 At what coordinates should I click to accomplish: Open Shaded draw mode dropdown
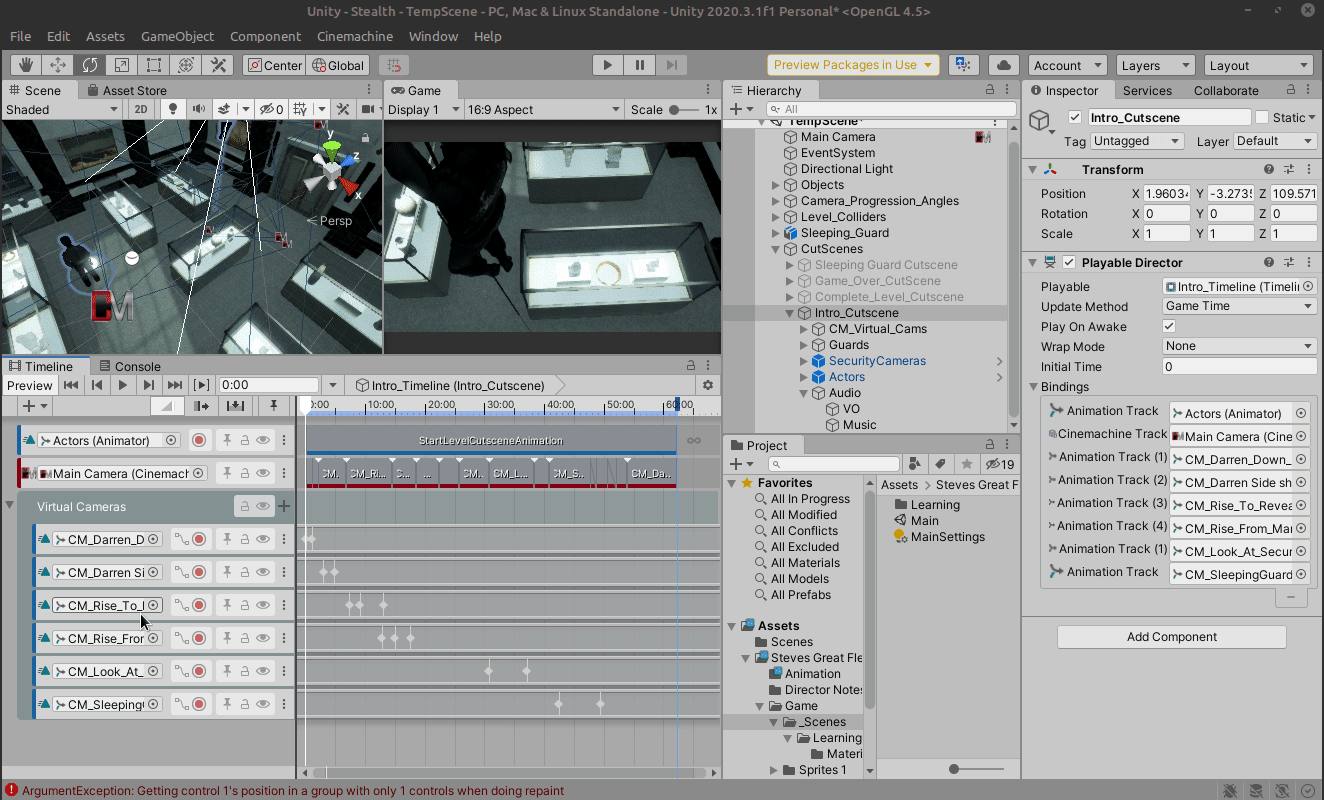click(x=62, y=109)
